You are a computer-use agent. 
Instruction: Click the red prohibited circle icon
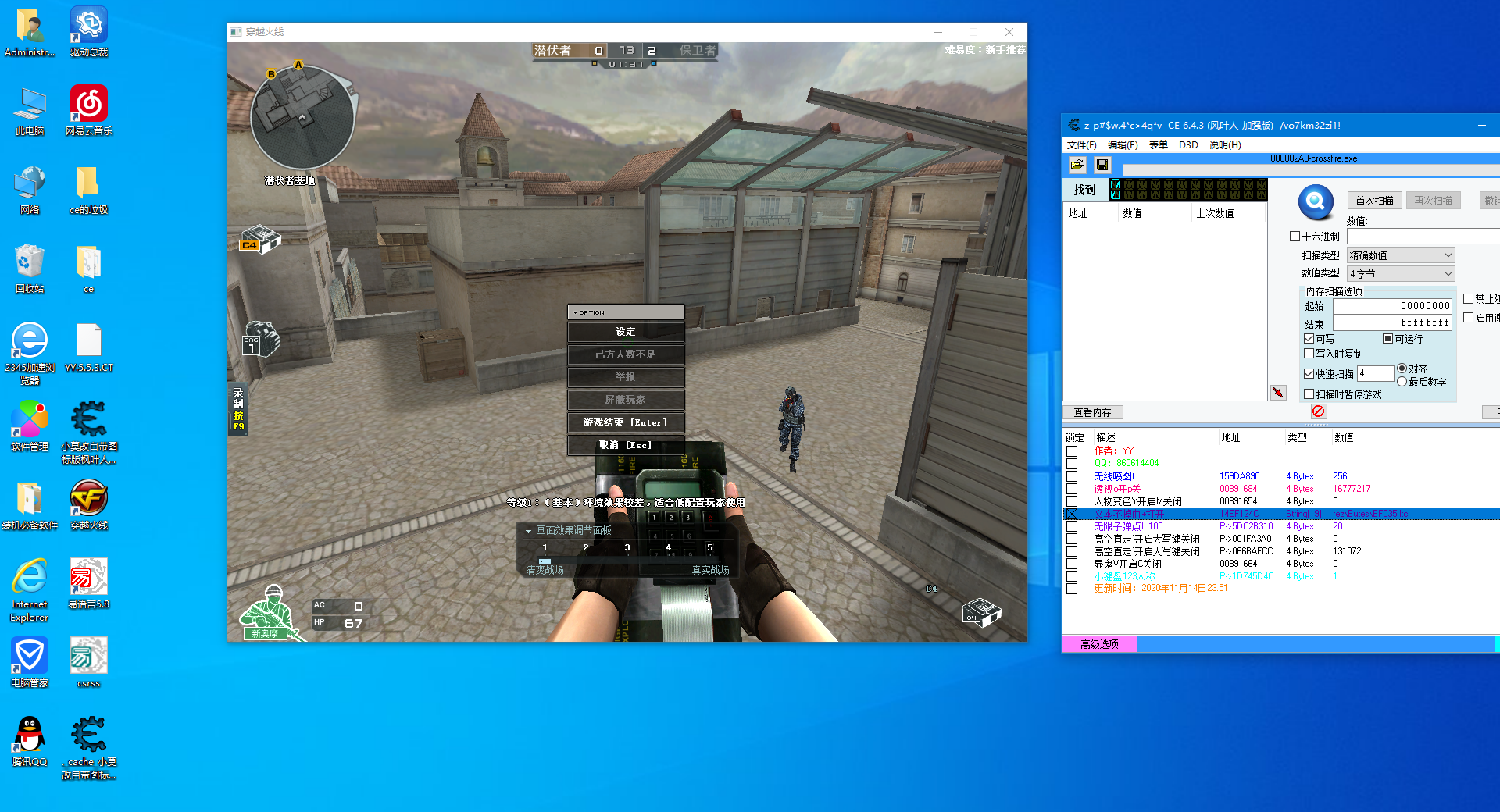coord(1319,411)
